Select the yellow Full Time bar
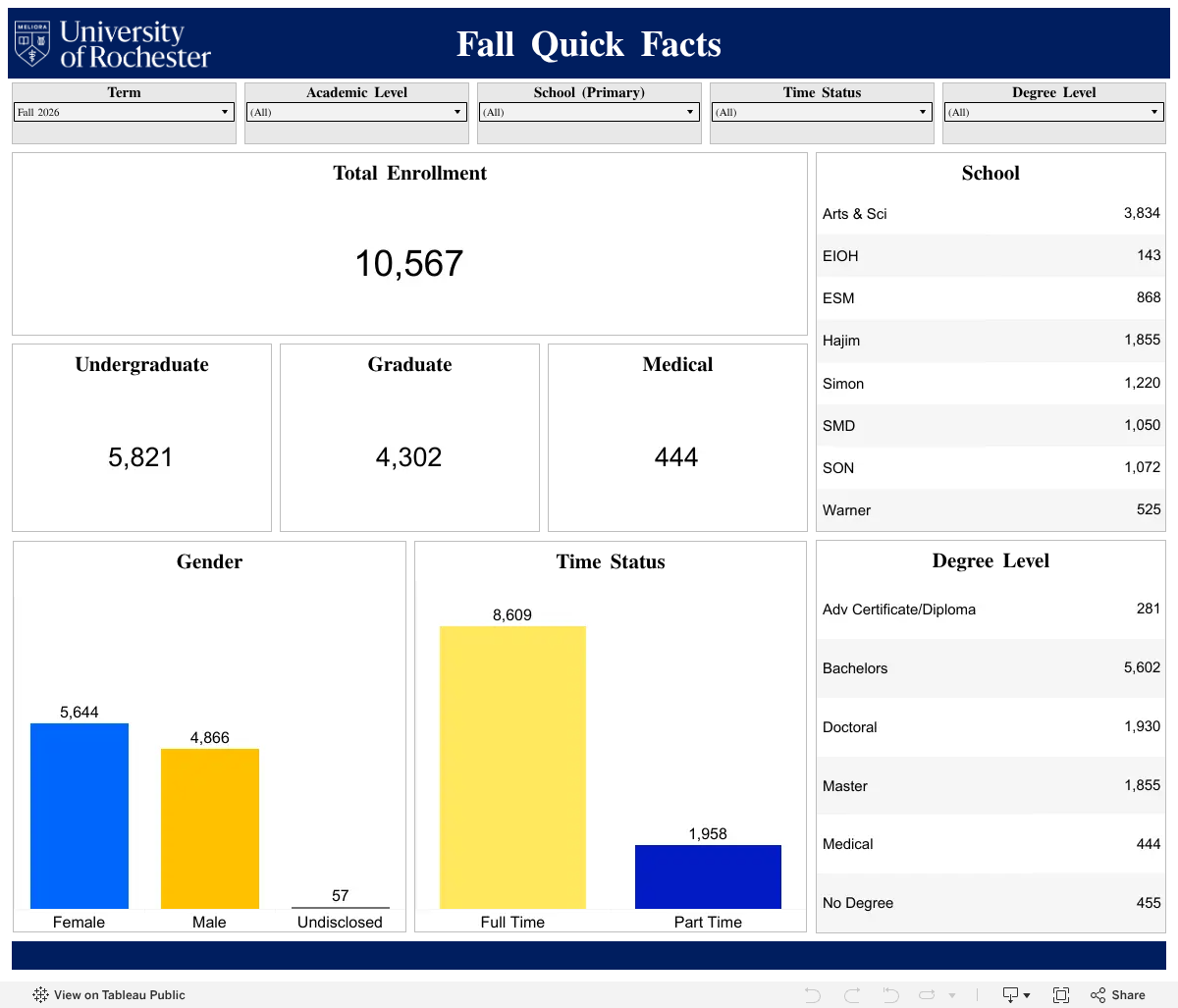The height and width of the screenshot is (1008, 1178). click(x=512, y=768)
